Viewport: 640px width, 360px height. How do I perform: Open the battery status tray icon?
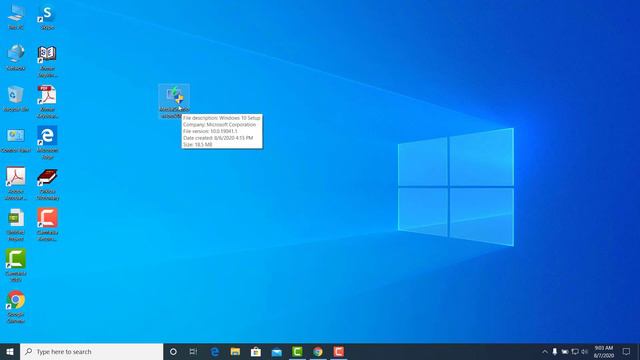(x=565, y=351)
